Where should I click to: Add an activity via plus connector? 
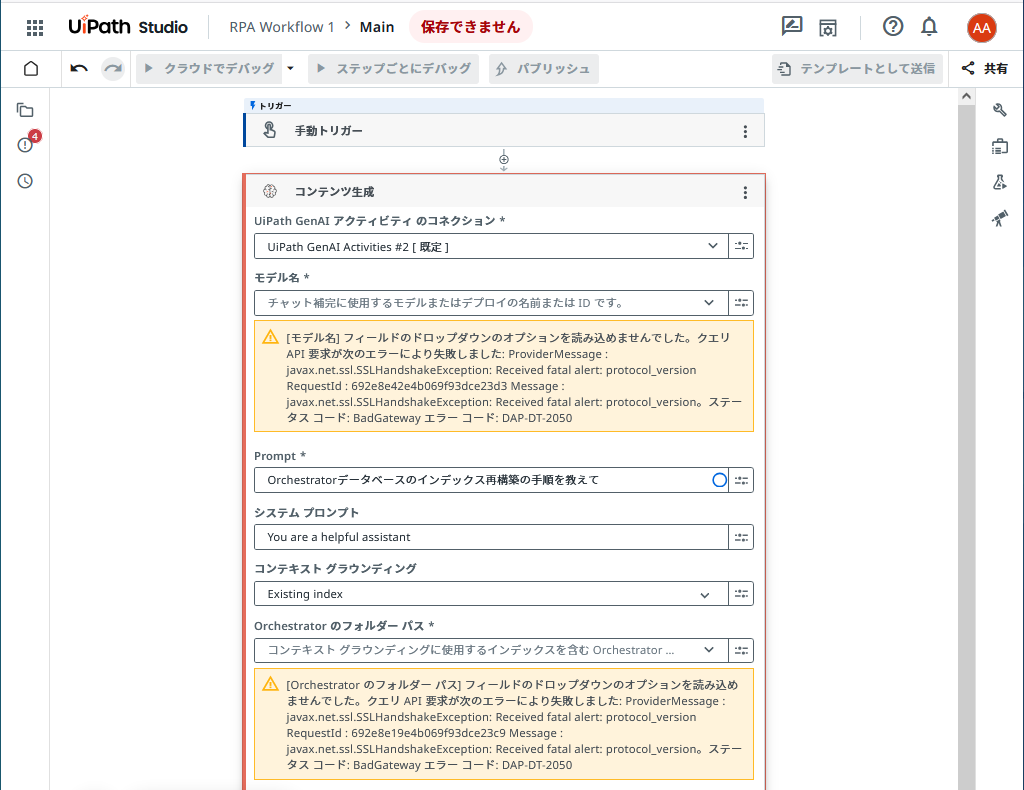504,159
